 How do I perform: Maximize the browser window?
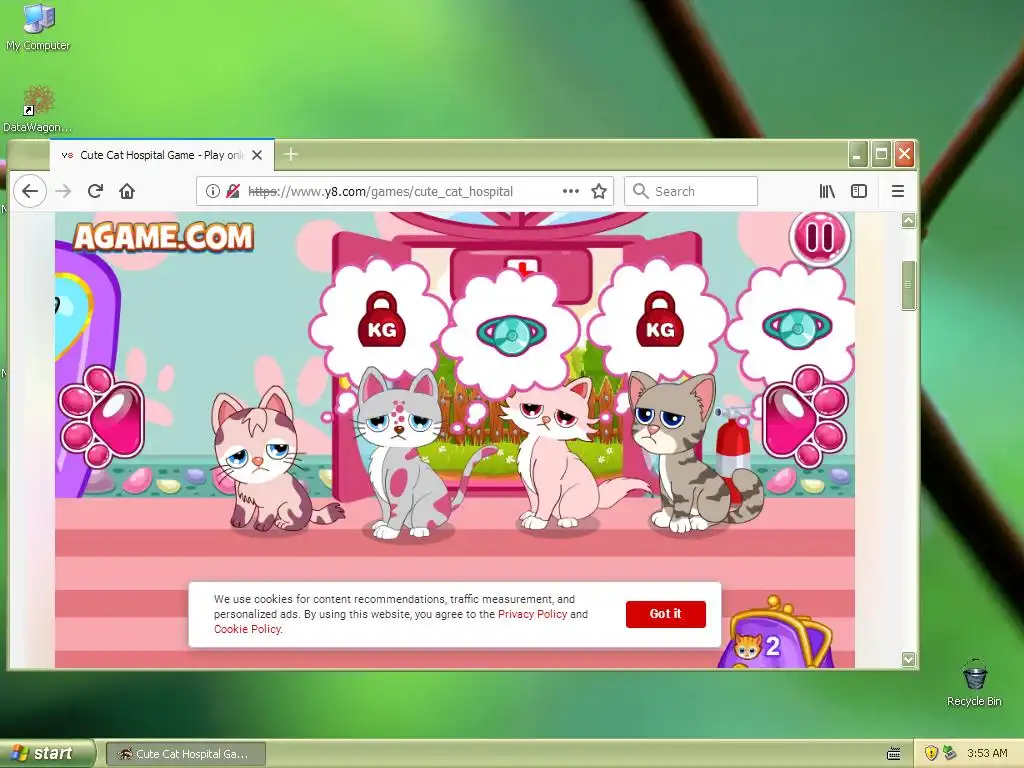point(881,155)
